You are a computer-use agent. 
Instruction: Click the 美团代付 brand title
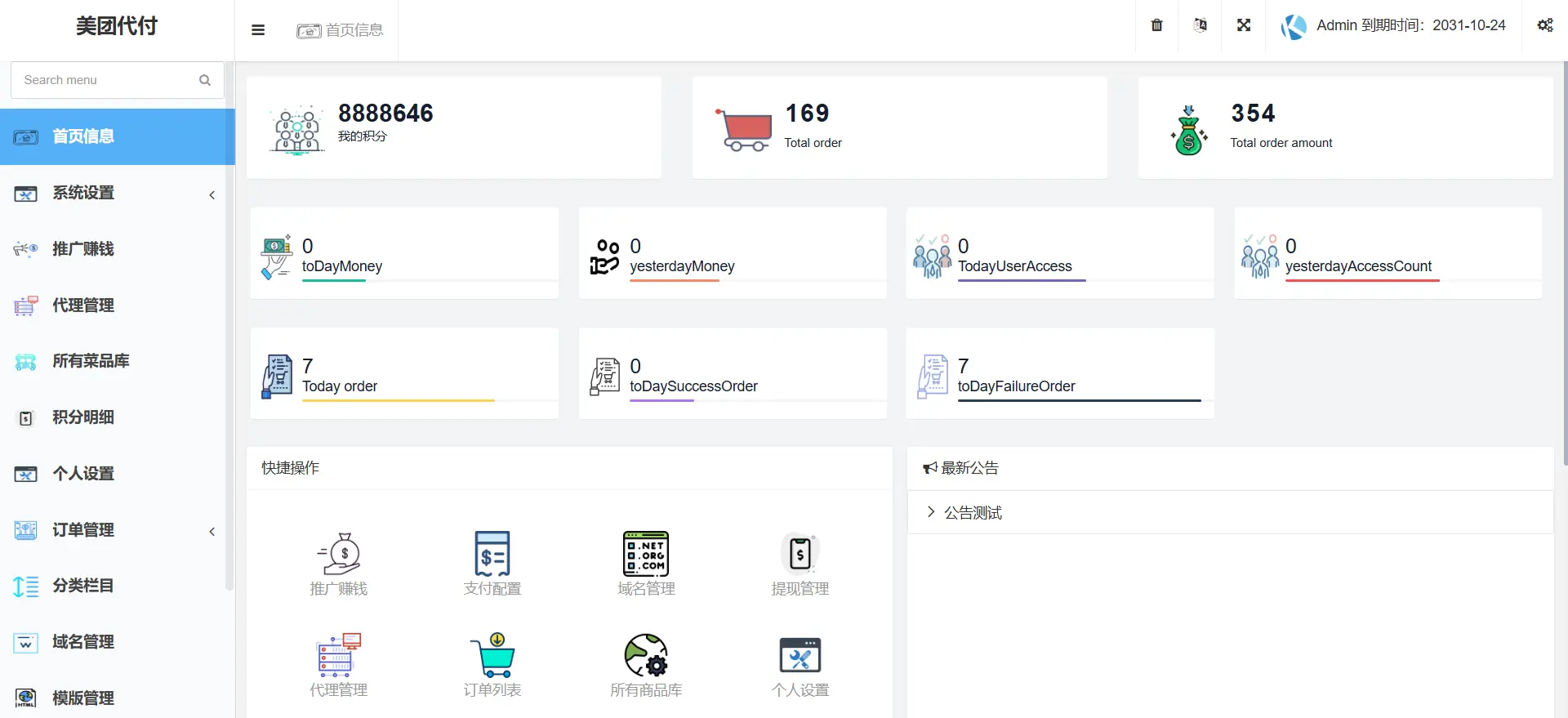(x=117, y=26)
